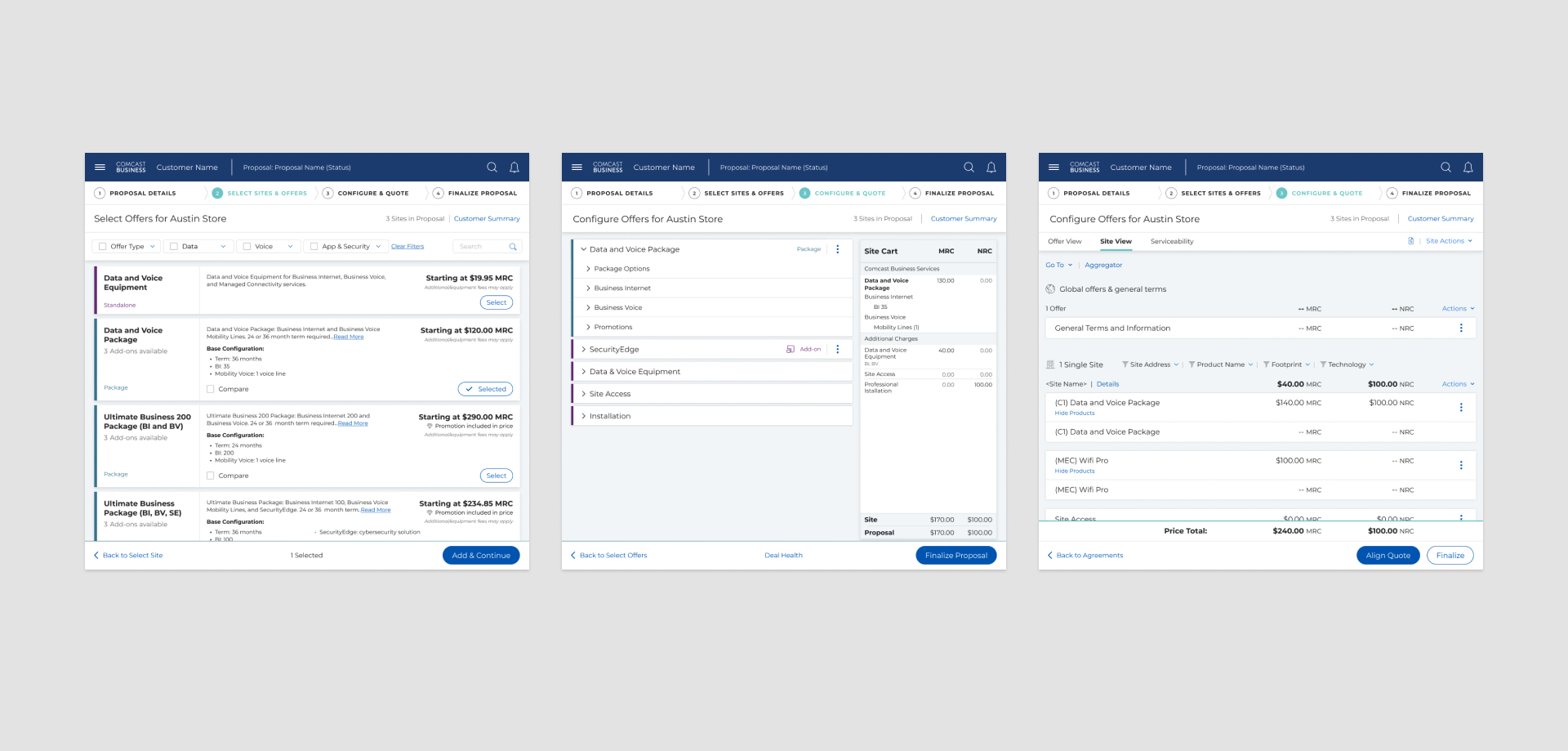The height and width of the screenshot is (751, 1568).
Task: Go to Select Sites & Offers step in middle screen
Action: (736, 193)
